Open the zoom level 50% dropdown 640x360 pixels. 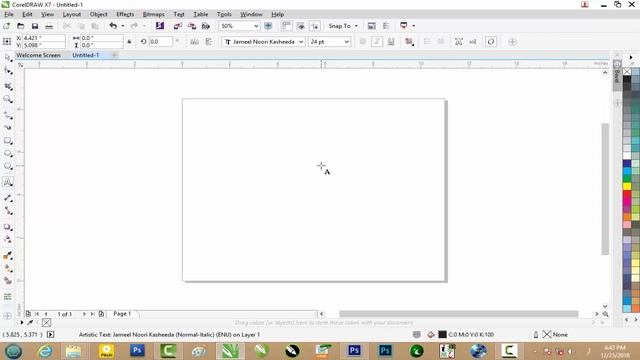(x=256, y=26)
